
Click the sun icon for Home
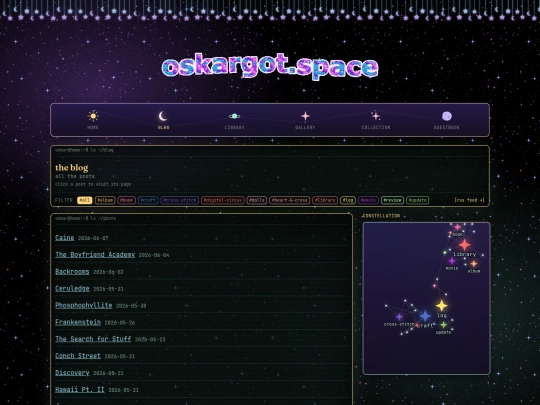coord(93,116)
